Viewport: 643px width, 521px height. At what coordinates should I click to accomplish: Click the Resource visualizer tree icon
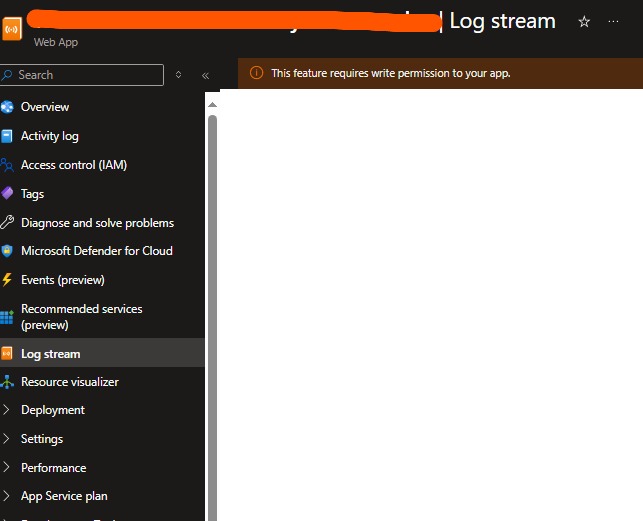7,382
